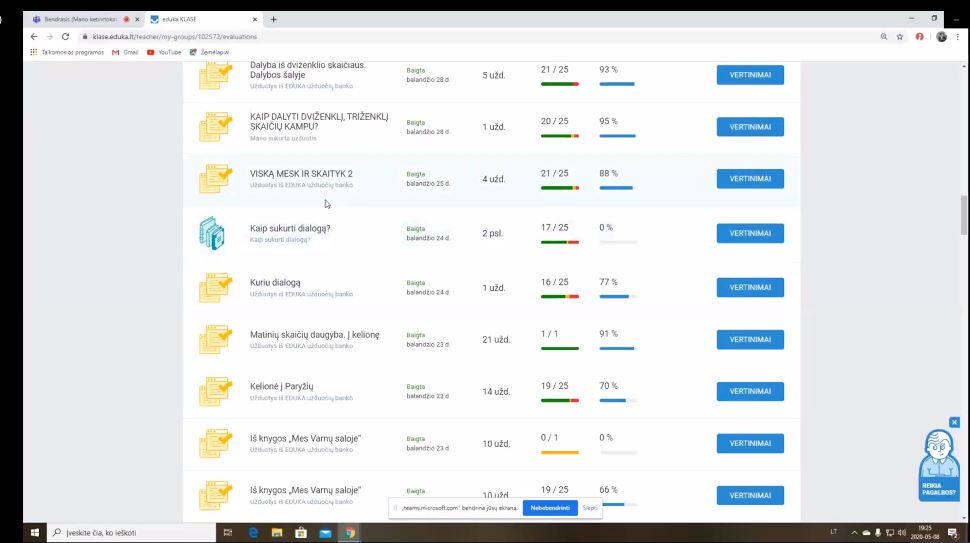
Task: Open Vertinimai for Kuriu dialogą
Action: (x=750, y=288)
